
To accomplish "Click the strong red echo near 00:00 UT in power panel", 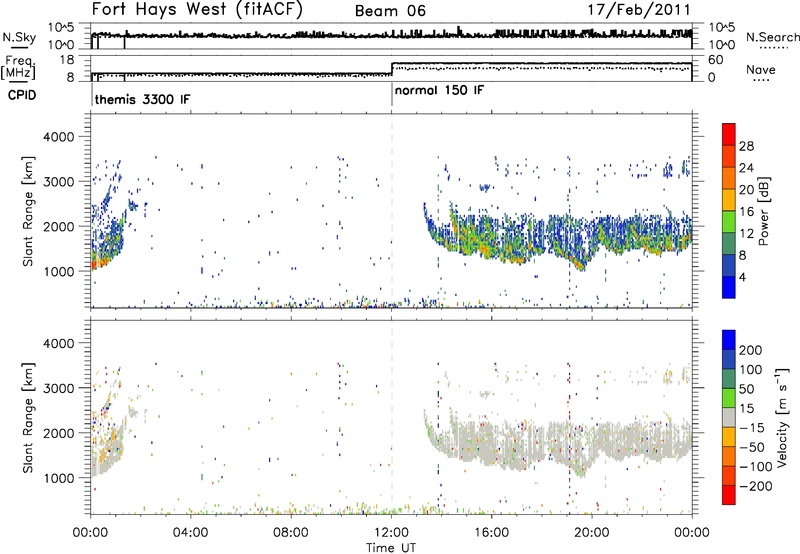I will coord(96,263).
